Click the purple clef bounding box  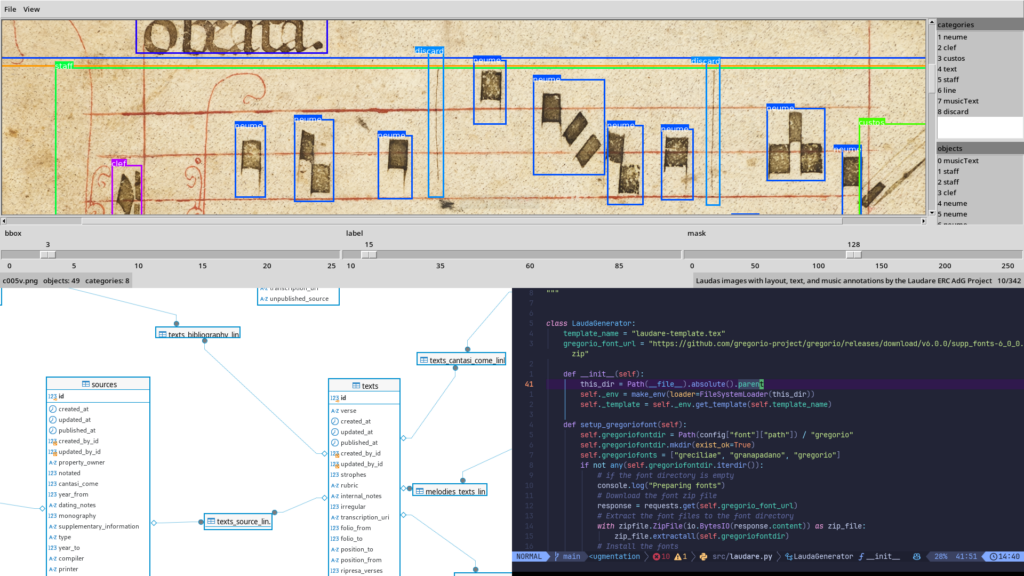pos(127,189)
